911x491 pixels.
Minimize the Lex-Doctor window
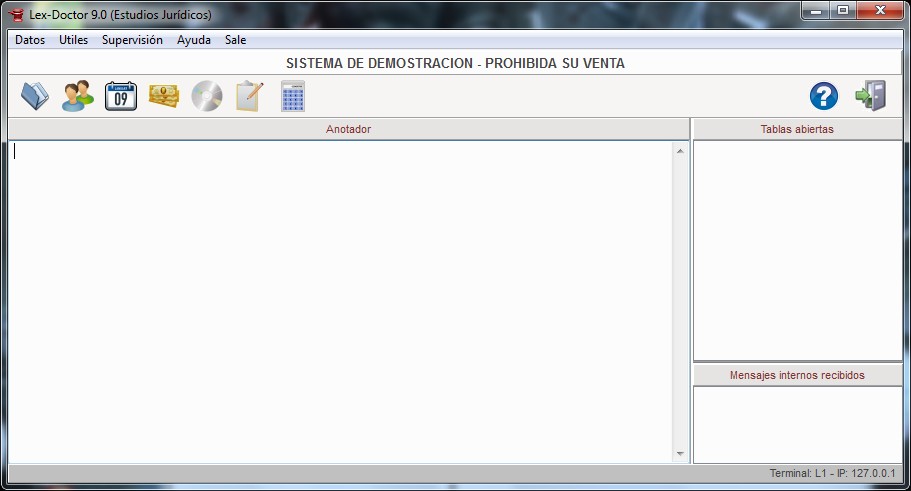pyautogui.click(x=816, y=10)
